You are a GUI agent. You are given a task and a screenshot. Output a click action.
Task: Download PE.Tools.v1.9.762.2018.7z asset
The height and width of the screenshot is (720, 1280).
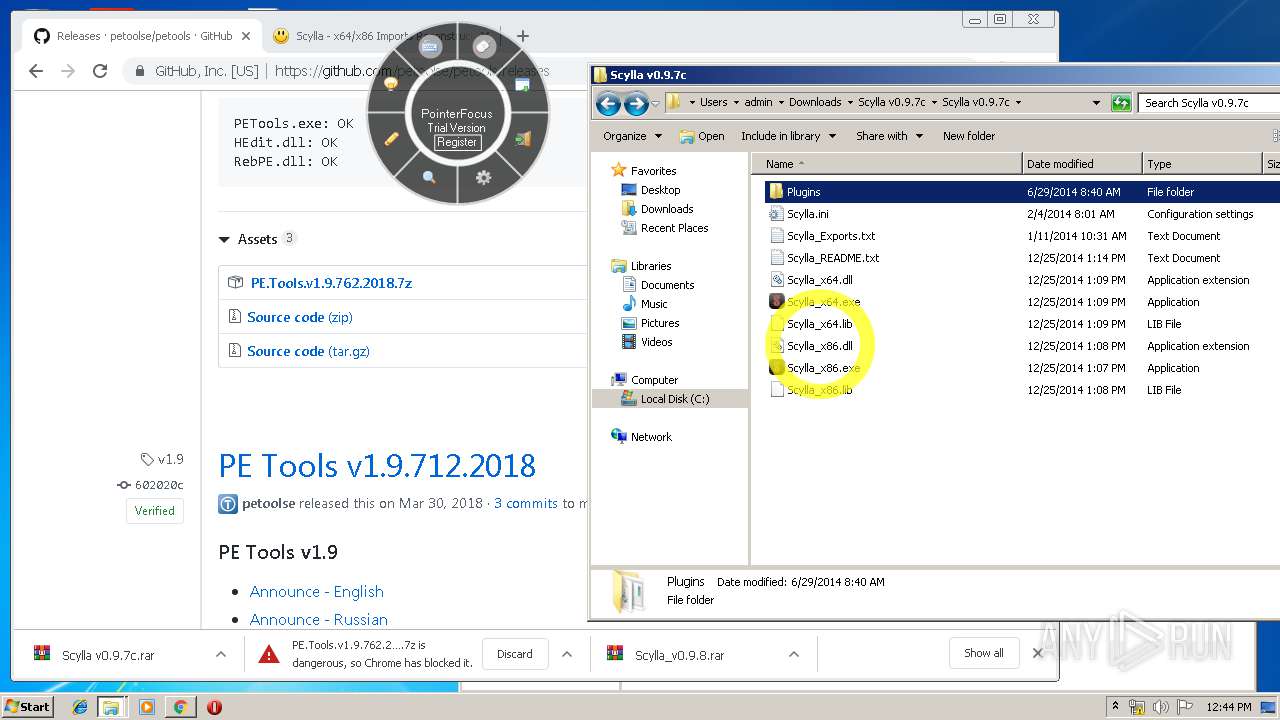tap(331, 283)
